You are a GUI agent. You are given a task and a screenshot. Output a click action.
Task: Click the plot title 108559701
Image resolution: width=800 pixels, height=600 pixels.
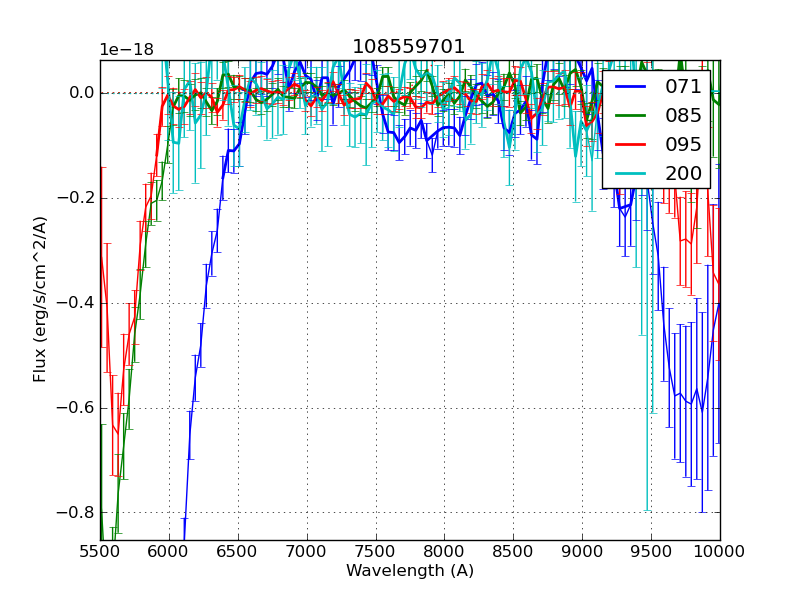(409, 47)
